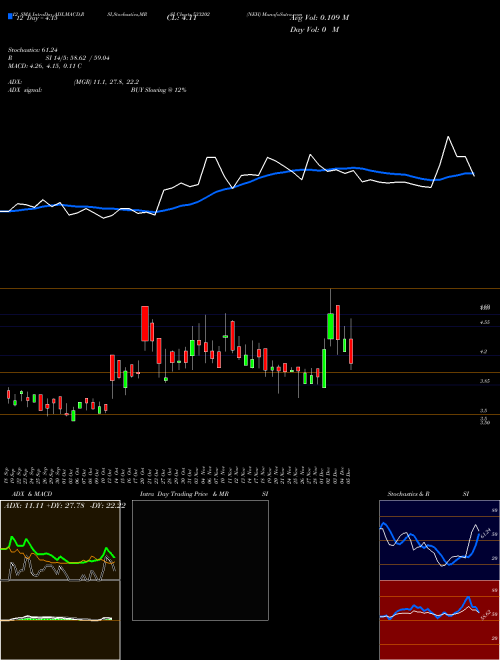The image size is (500, 660).
Task: Click the red-background RSI chart panel
Action: point(439,620)
